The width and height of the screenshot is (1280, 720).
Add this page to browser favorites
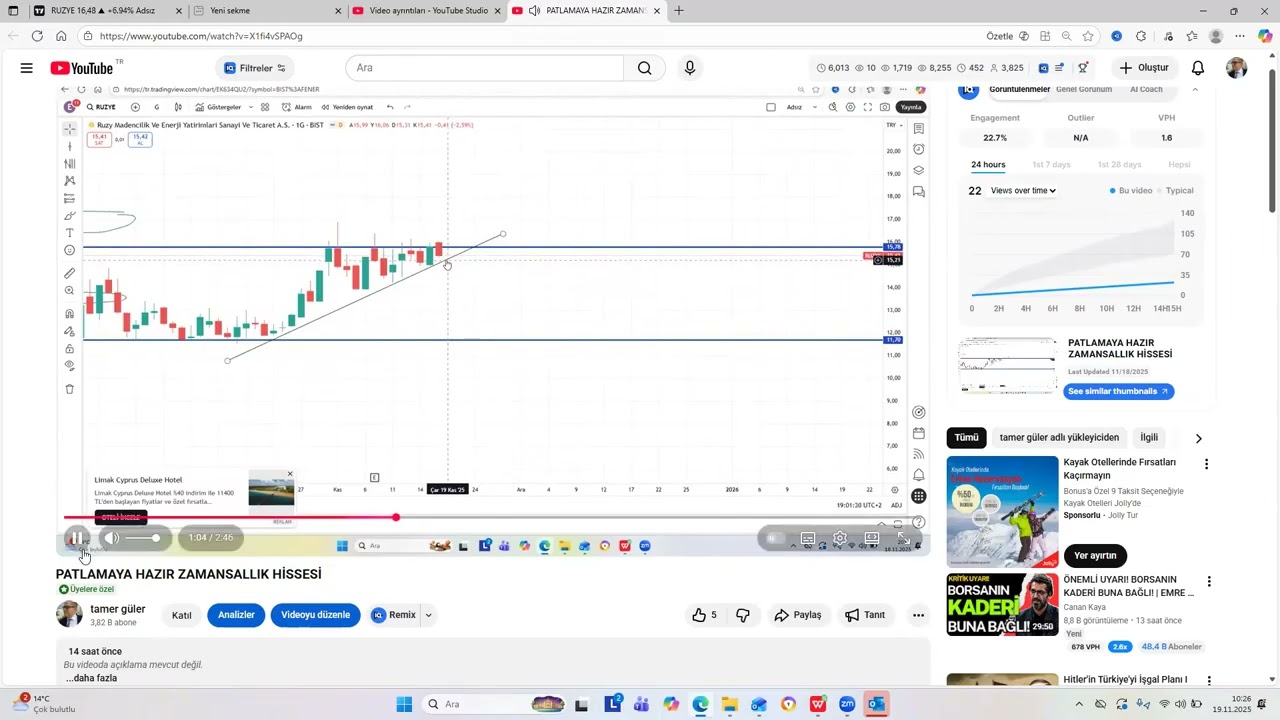(1088, 36)
